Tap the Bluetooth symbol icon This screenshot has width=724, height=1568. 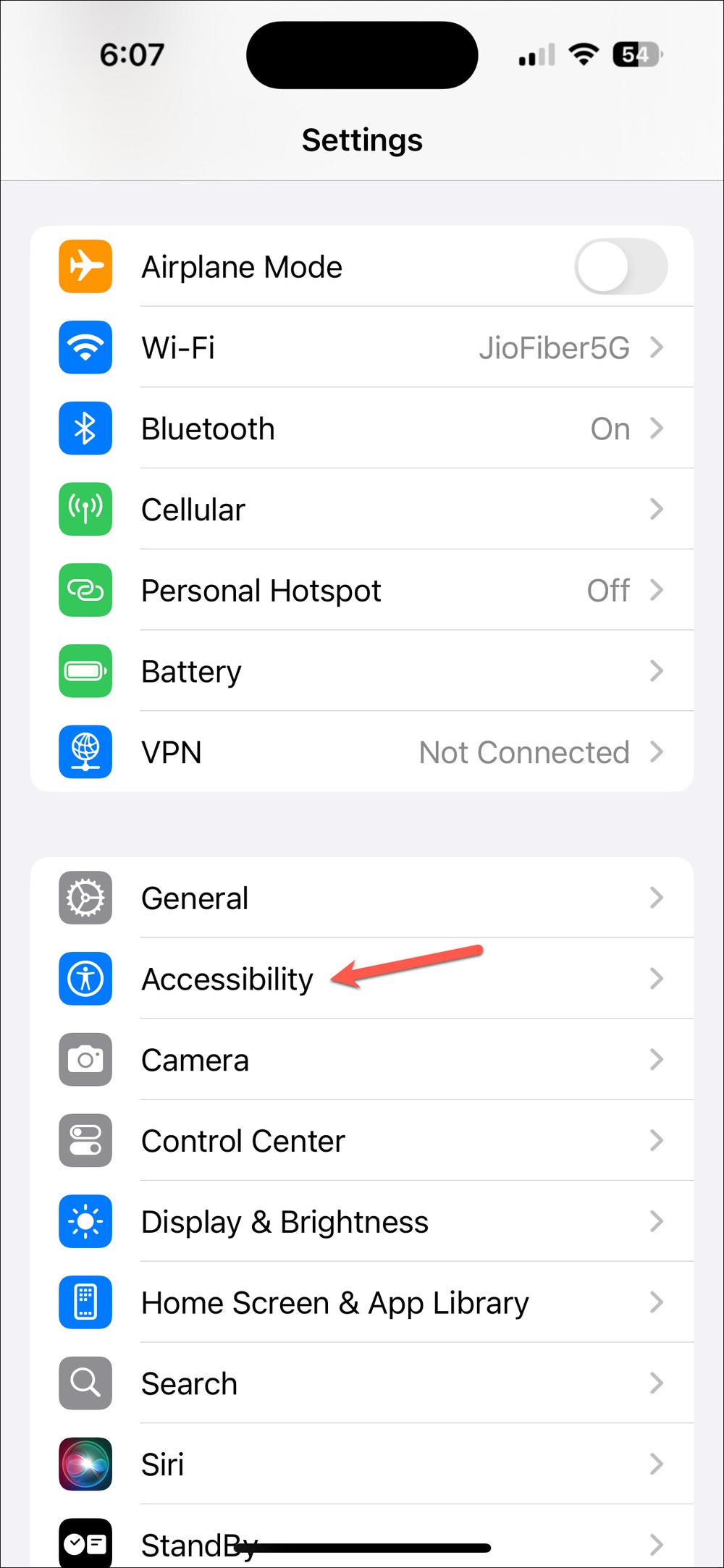[85, 429]
